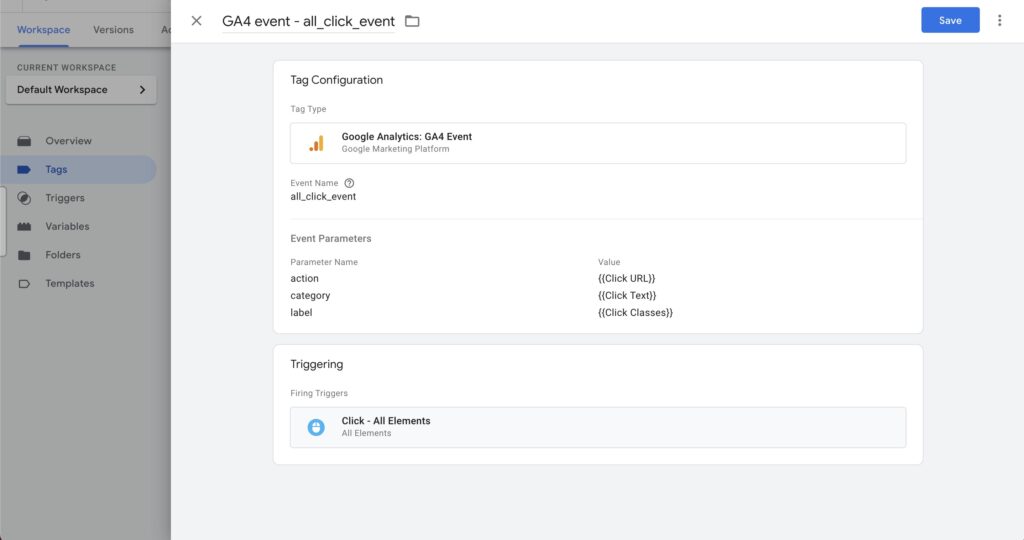1024x540 pixels.
Task: Select the Google Analytics: GA4 Event tag type
Action: click(598, 143)
